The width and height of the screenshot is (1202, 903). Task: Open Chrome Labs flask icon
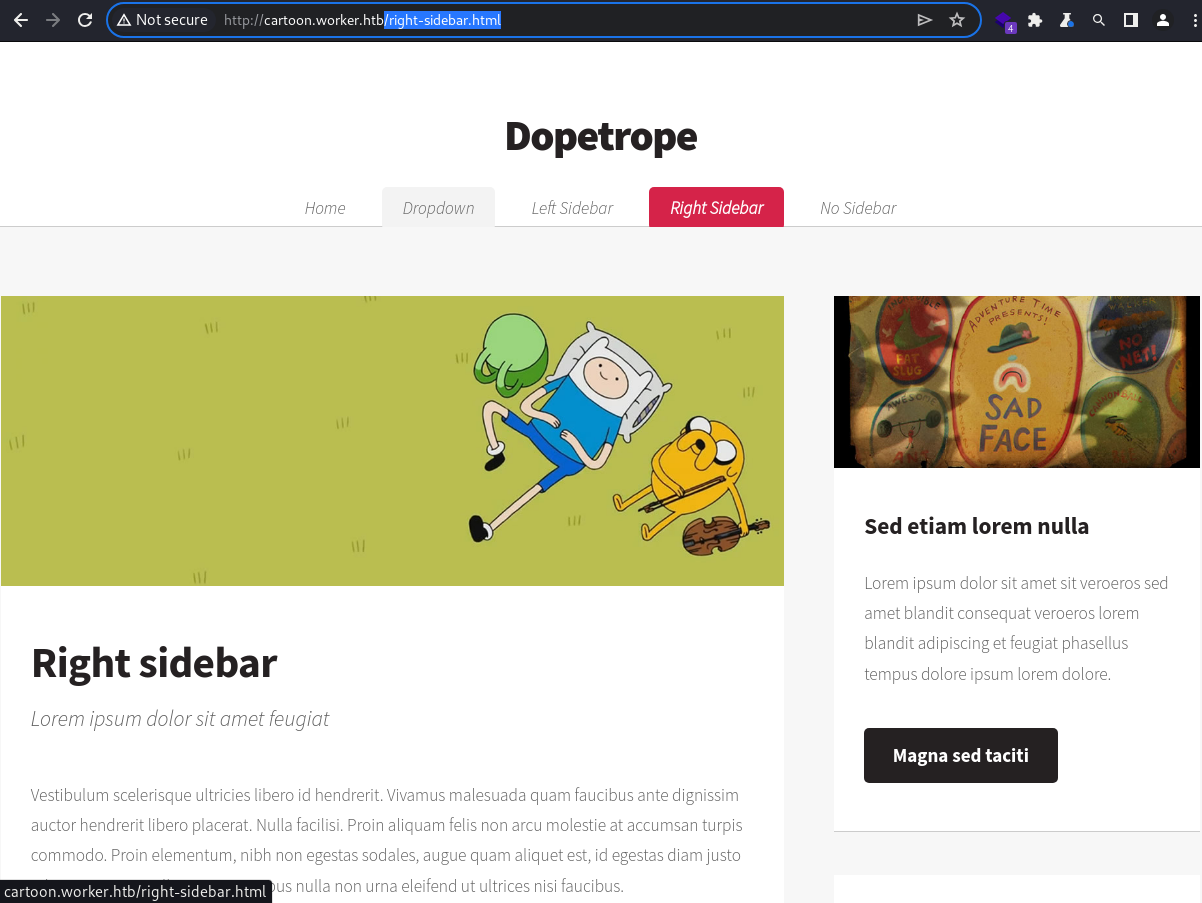pyautogui.click(x=1067, y=20)
